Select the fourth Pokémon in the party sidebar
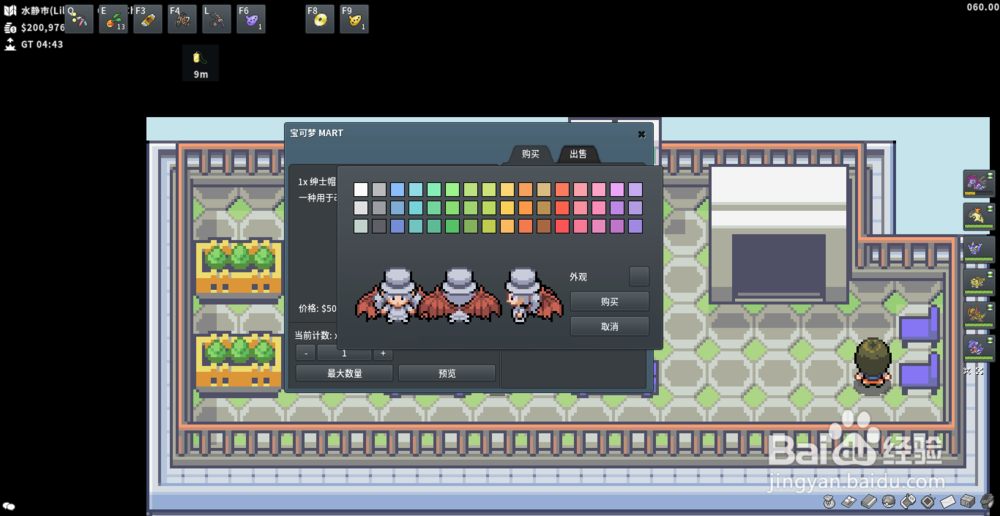1000x516 pixels. coord(978,283)
